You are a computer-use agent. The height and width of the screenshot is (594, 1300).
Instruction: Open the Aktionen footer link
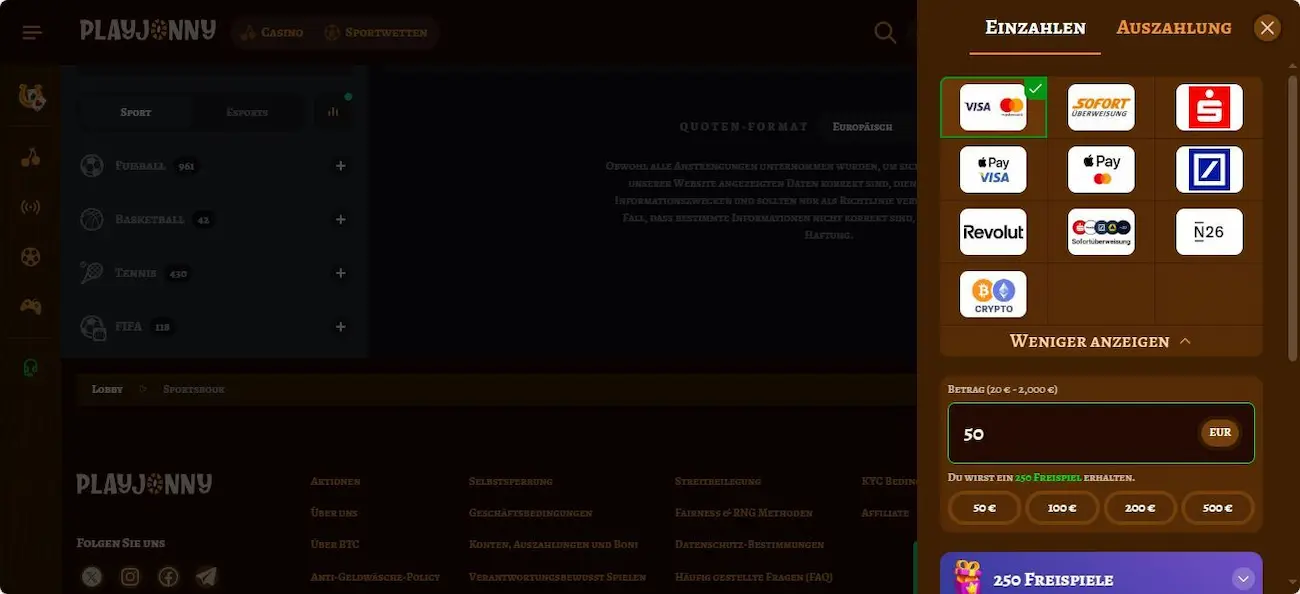pos(335,481)
